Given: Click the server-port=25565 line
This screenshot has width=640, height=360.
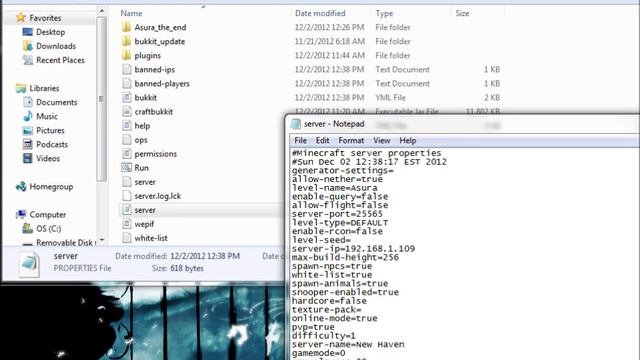Looking at the screenshot, I should point(337,214).
